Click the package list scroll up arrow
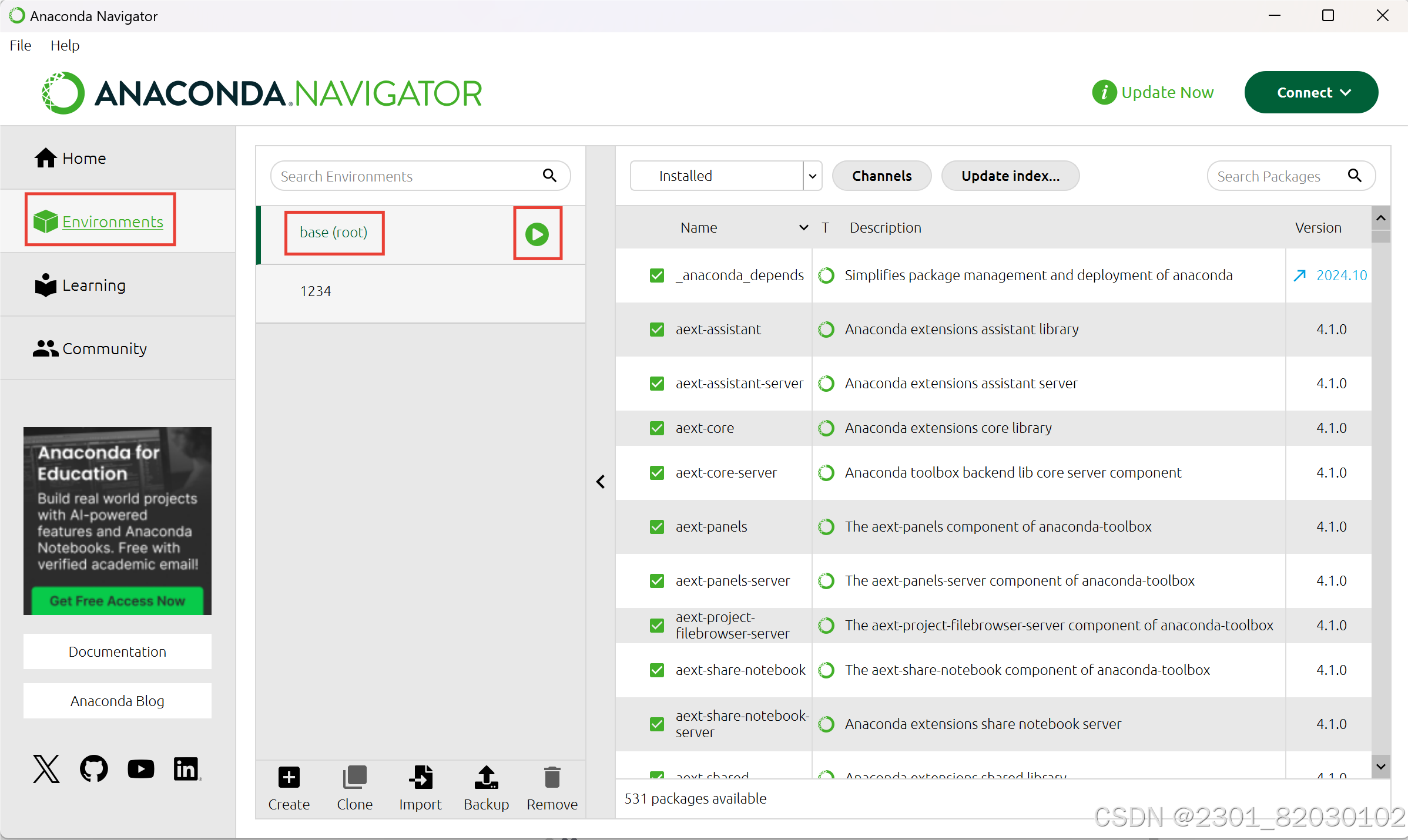The image size is (1408, 840). click(1381, 218)
